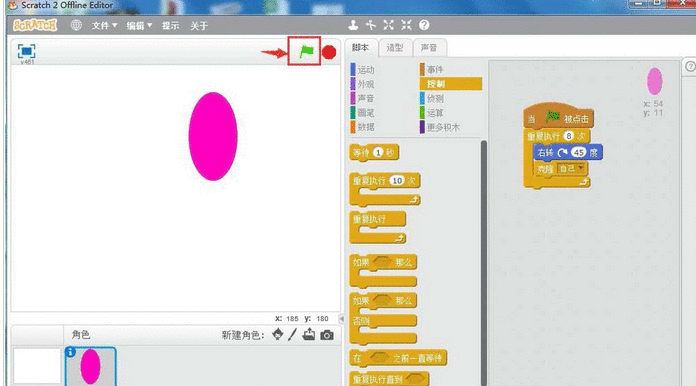Edit the 45 degree value in turn block
This screenshot has height=386, width=696.
[x=578, y=152]
